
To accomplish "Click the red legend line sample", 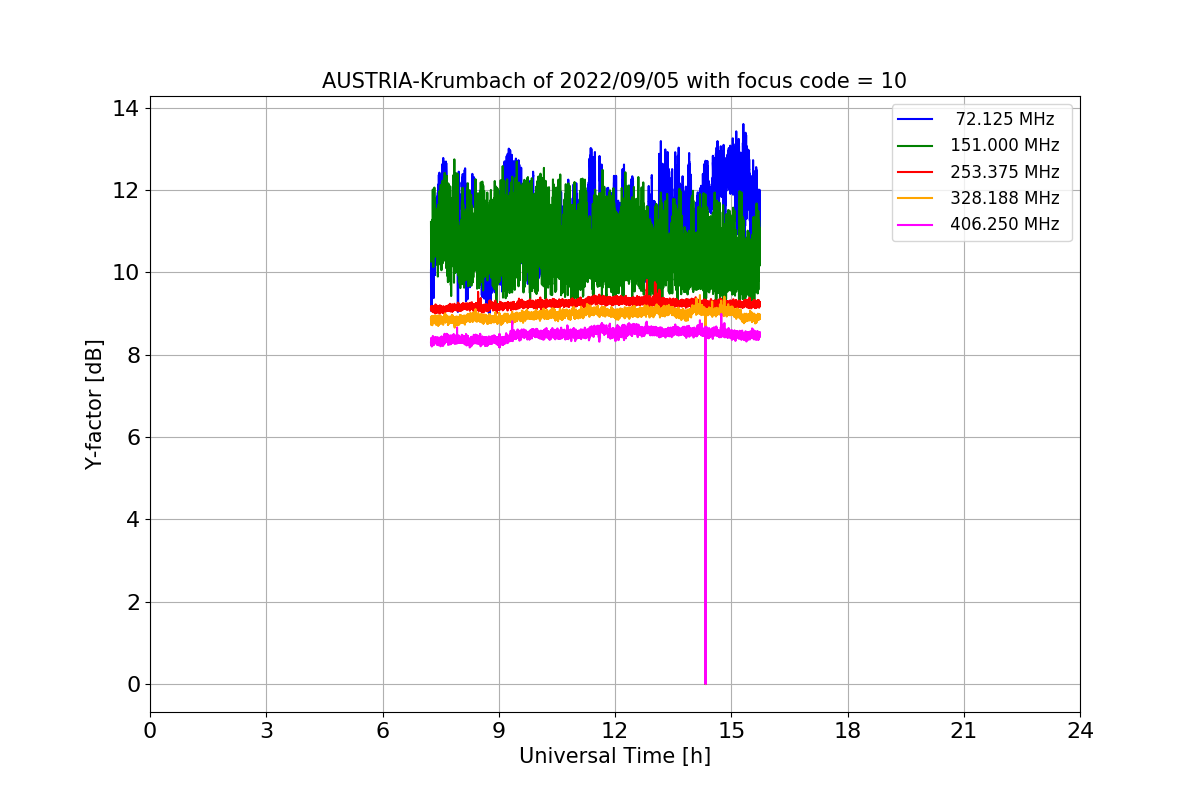I will point(915,172).
